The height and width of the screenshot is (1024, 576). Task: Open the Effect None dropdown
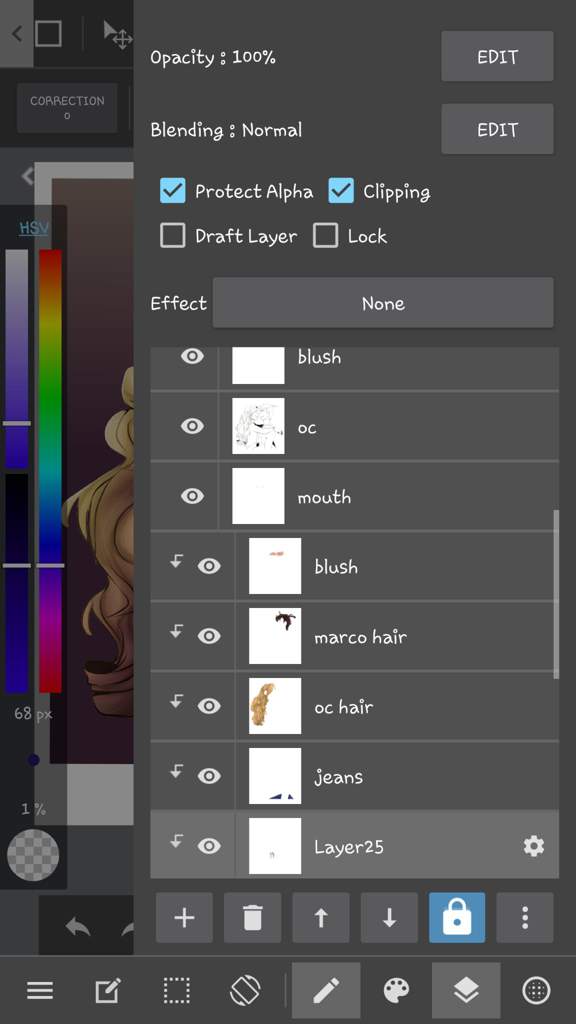pos(383,303)
